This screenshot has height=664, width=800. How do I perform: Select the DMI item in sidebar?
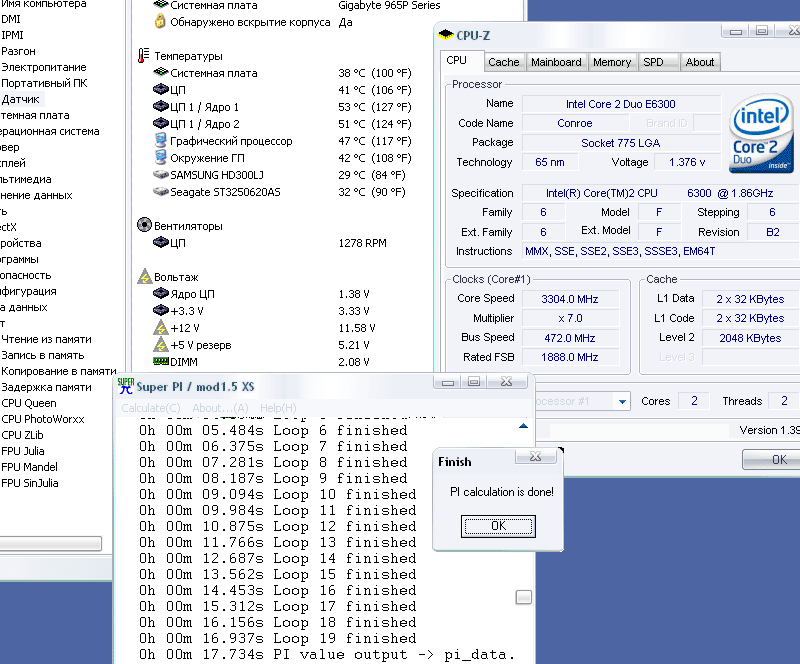[11, 19]
